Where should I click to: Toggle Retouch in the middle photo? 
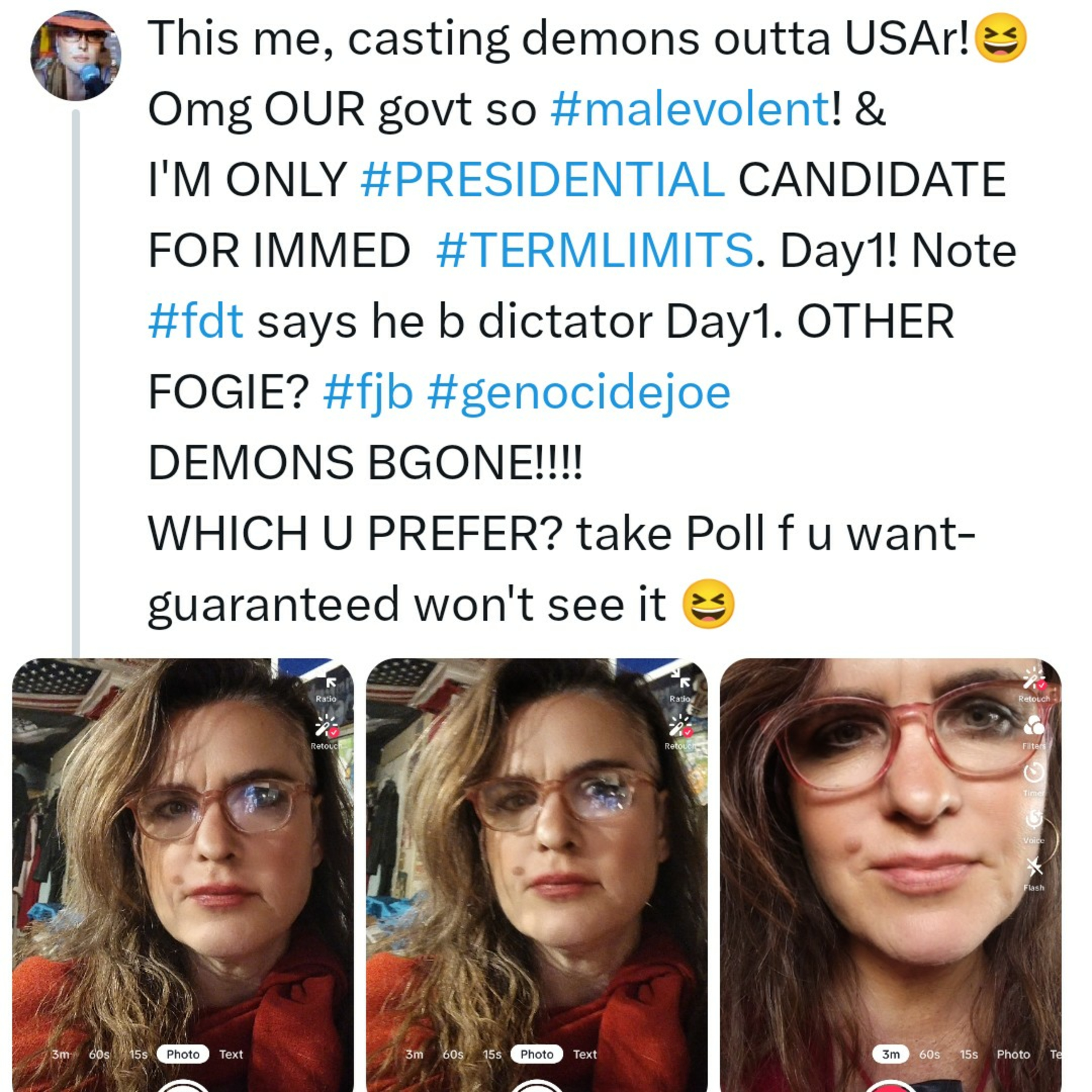pyautogui.click(x=680, y=726)
